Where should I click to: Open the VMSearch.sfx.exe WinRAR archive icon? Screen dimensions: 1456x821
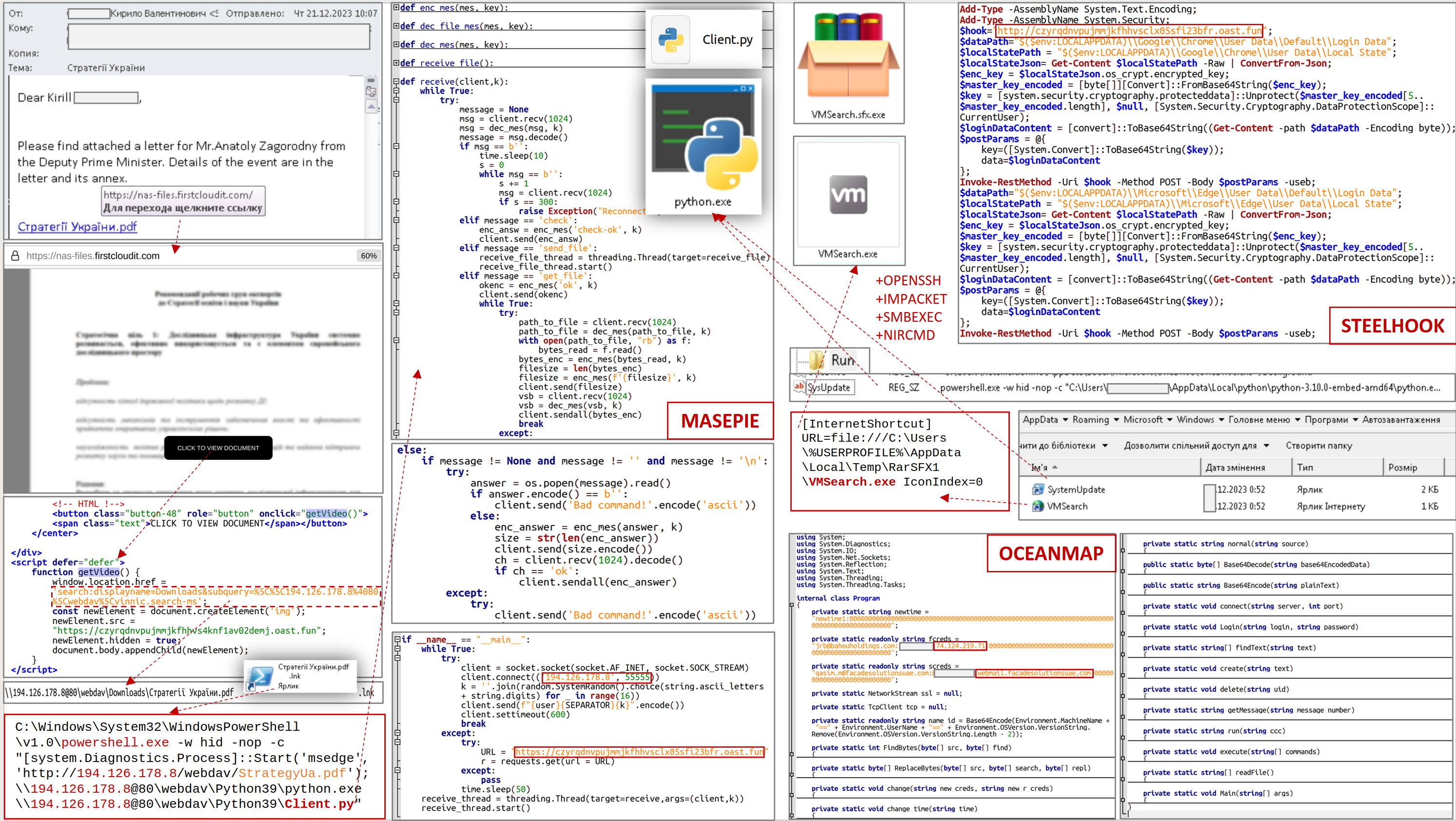pyautogui.click(x=848, y=56)
